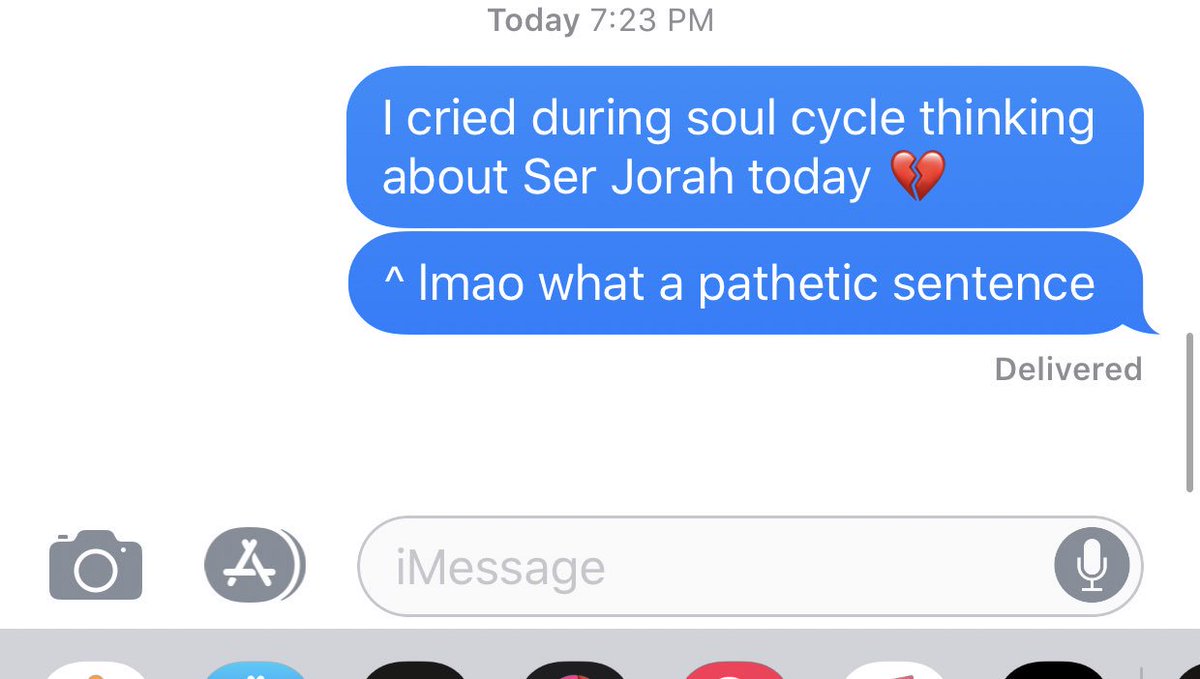1200x679 pixels.
Task: Toggle the App Store apps drawer icon
Action: click(x=254, y=566)
